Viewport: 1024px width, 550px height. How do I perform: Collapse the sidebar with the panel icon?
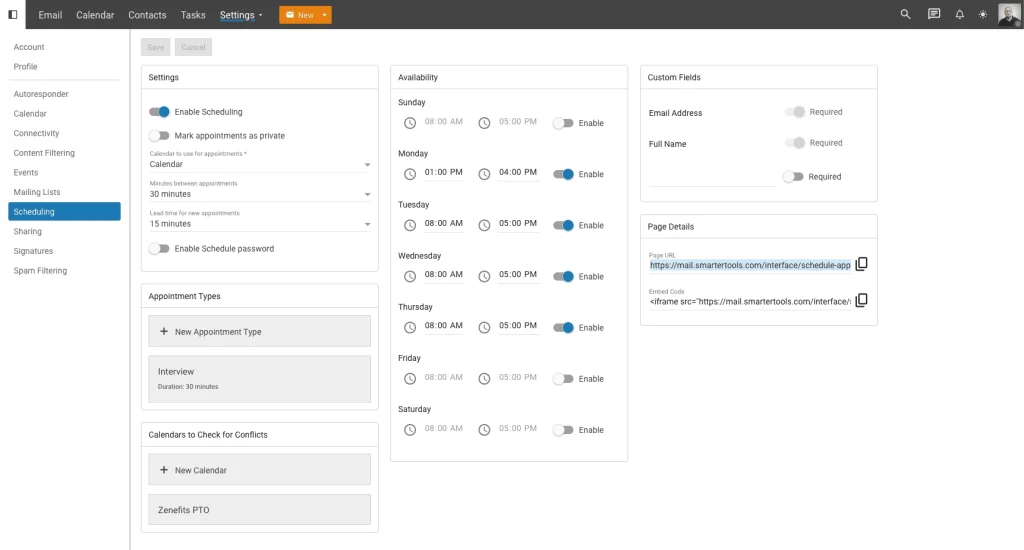point(12,14)
